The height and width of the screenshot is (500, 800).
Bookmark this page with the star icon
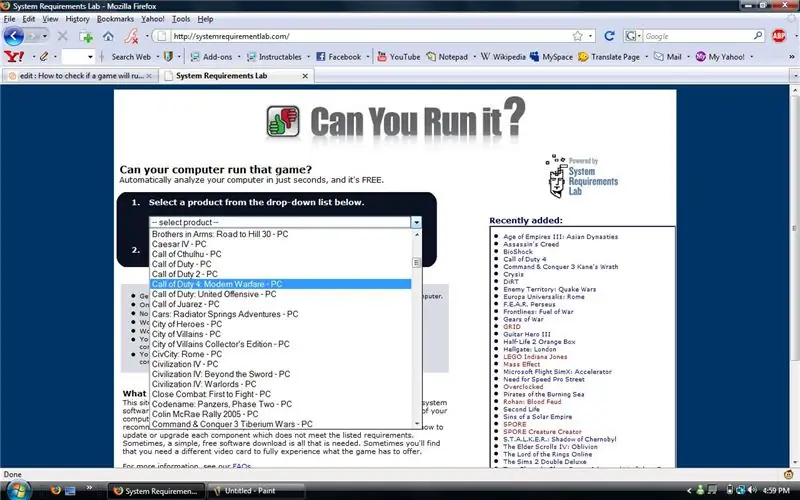tap(578, 36)
